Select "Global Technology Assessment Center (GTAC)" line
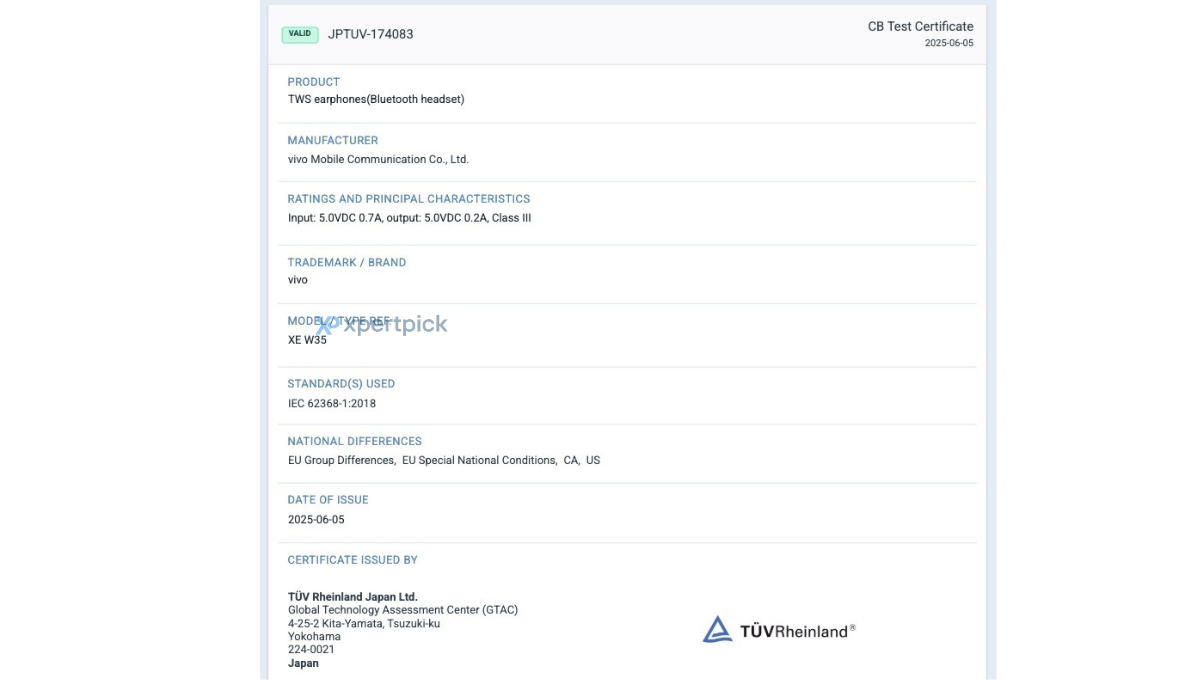Image resolution: width=1200 pixels, height=680 pixels. pos(403,610)
